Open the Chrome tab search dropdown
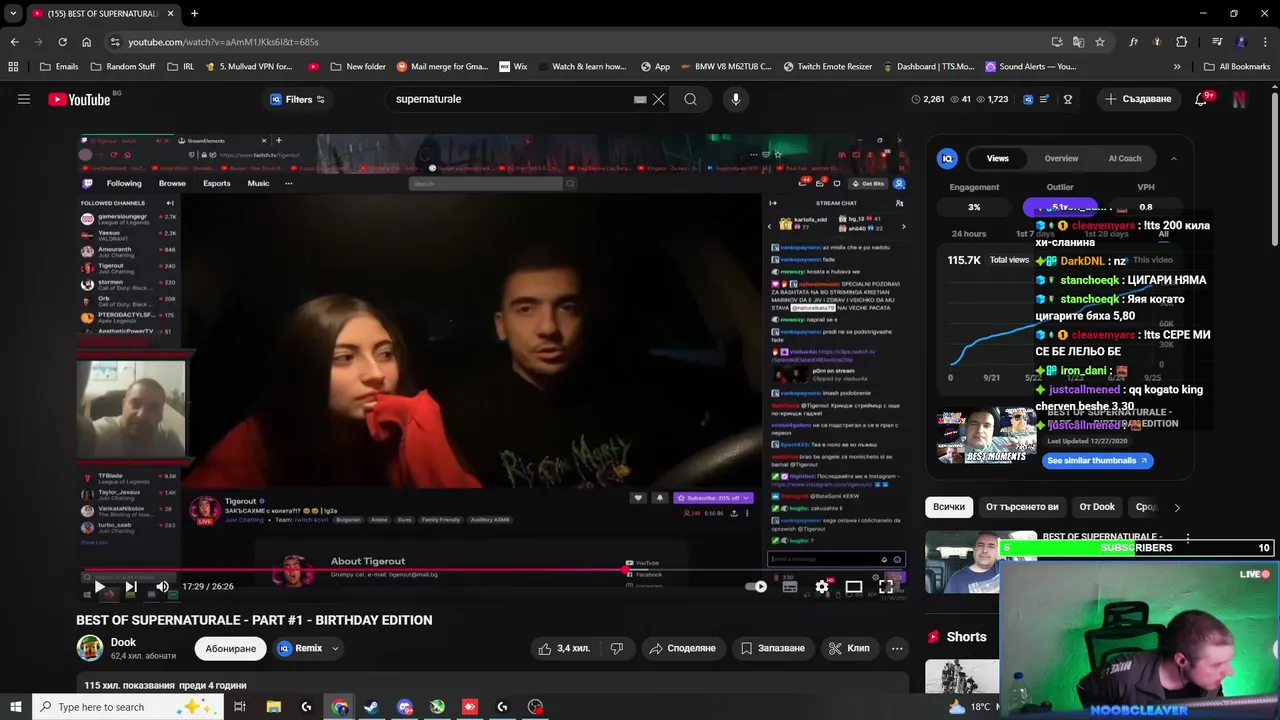Screen dimensions: 1280x720 13,13
